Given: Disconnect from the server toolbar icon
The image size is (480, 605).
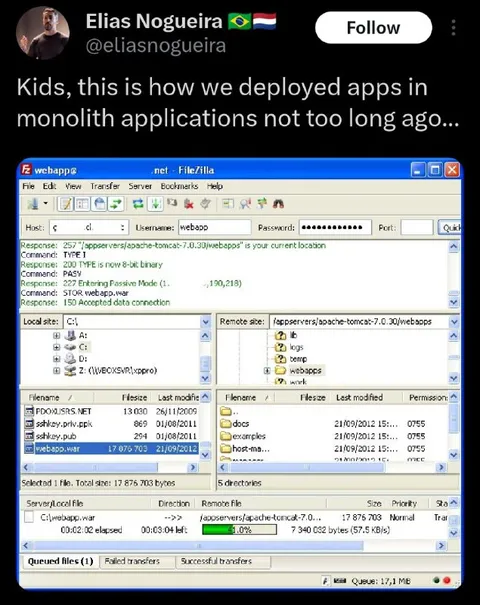Looking at the screenshot, I should coord(189,204).
